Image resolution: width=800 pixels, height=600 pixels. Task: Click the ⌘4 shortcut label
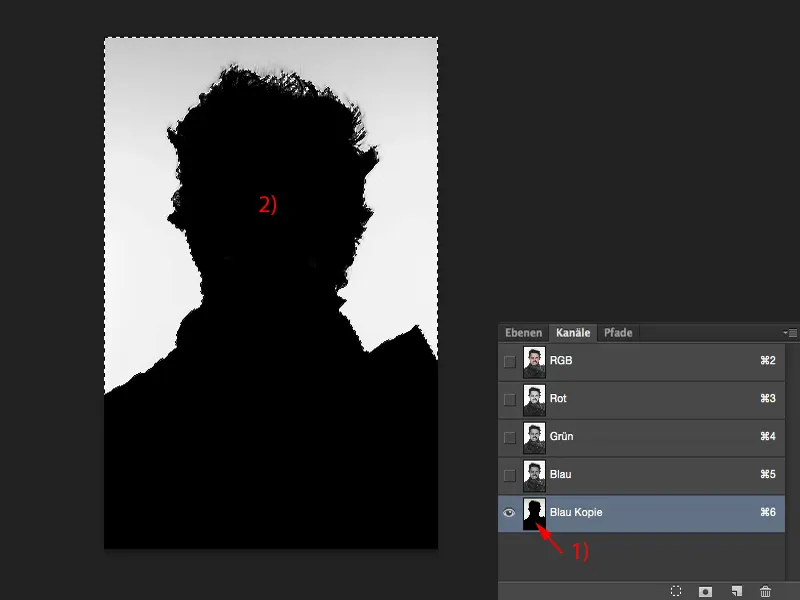[768, 436]
